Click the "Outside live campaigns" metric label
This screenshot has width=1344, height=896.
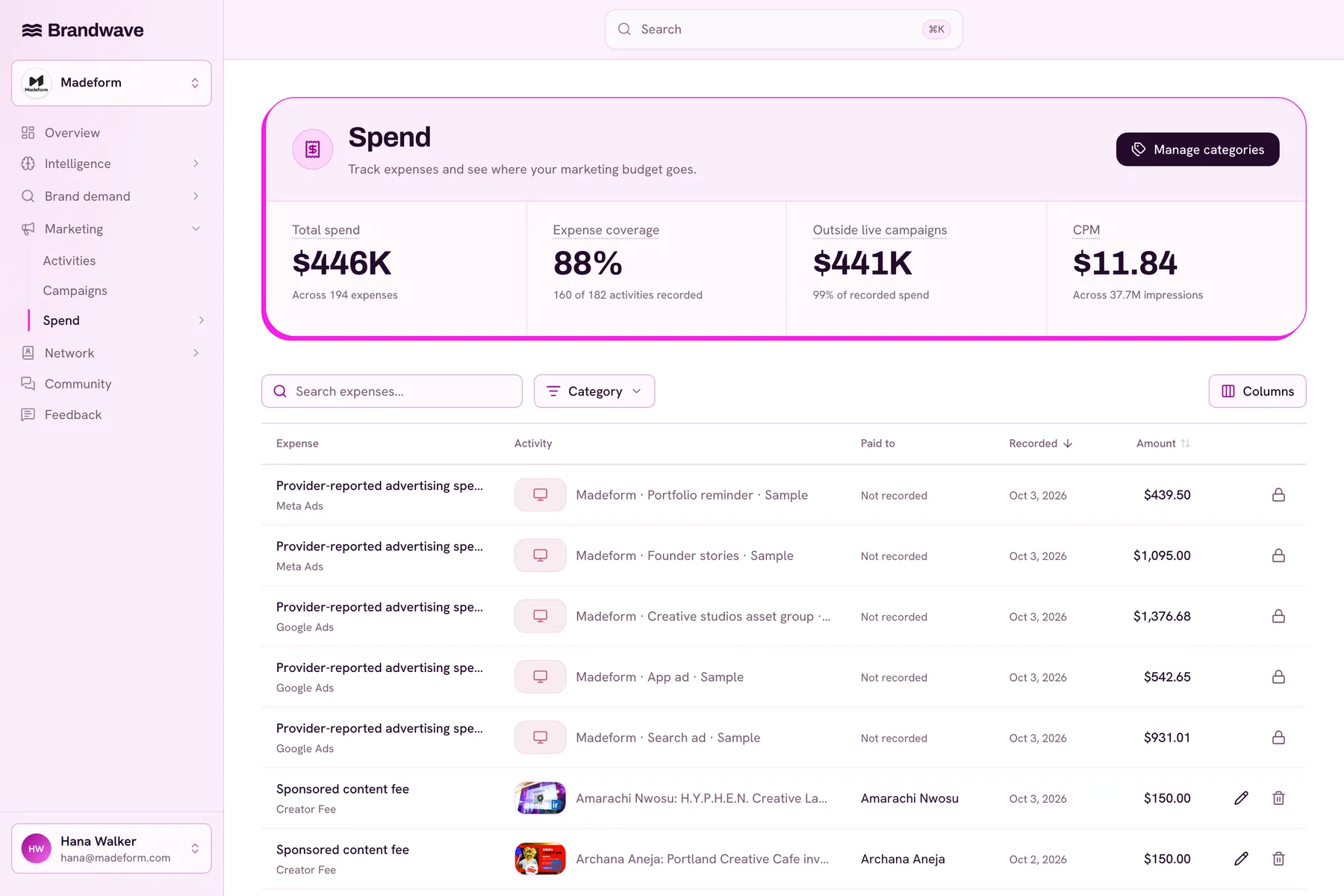point(880,230)
